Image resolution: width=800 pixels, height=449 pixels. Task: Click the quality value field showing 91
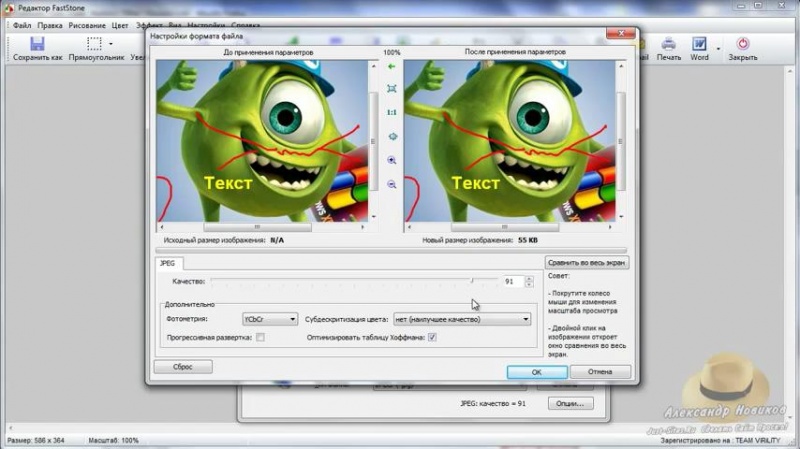(x=512, y=281)
